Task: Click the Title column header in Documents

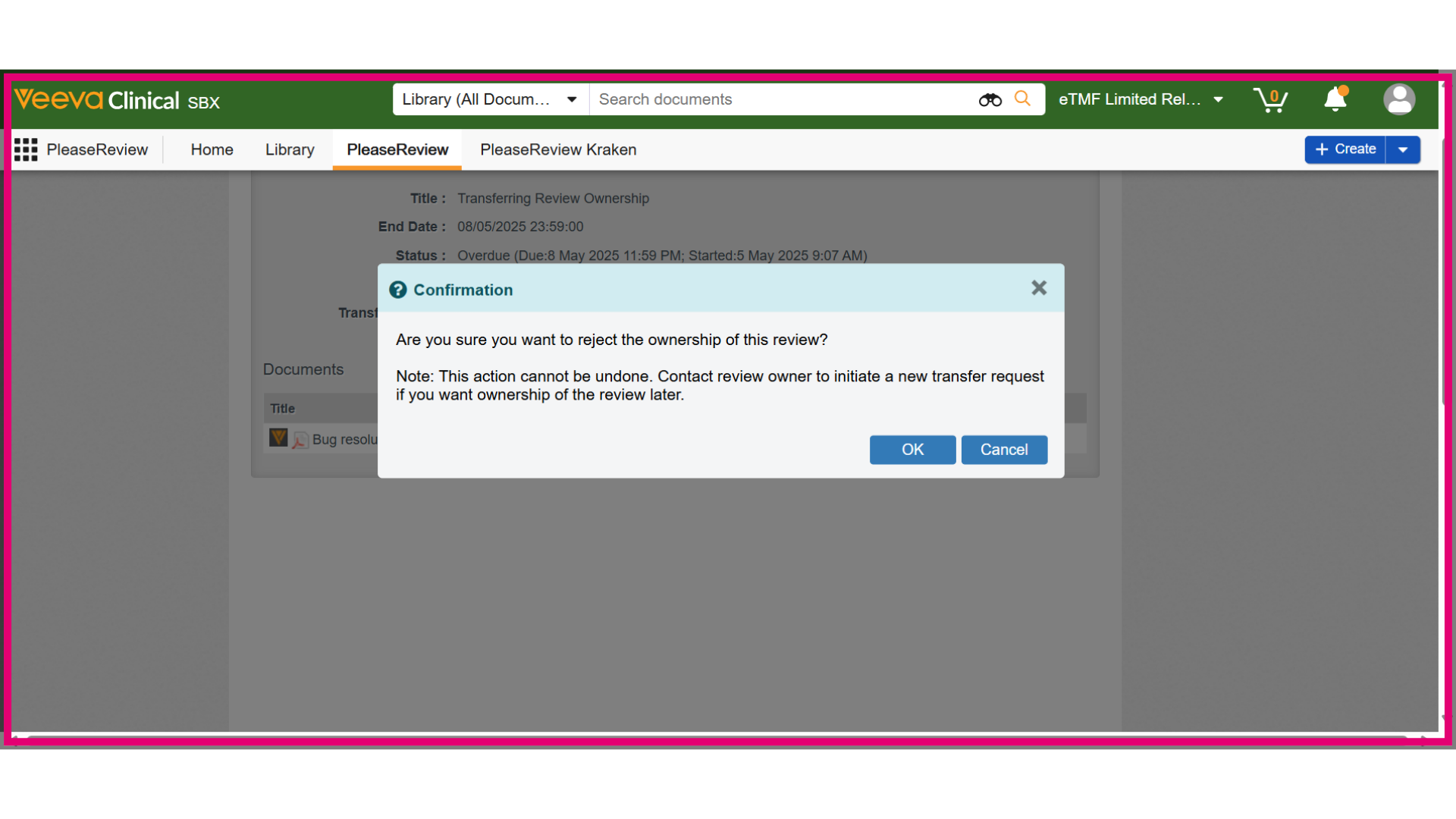Action: pyautogui.click(x=282, y=408)
